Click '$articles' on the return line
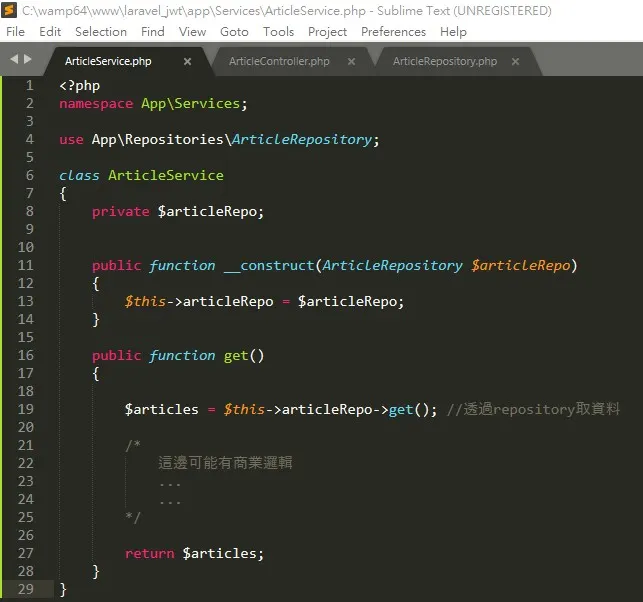 219,554
